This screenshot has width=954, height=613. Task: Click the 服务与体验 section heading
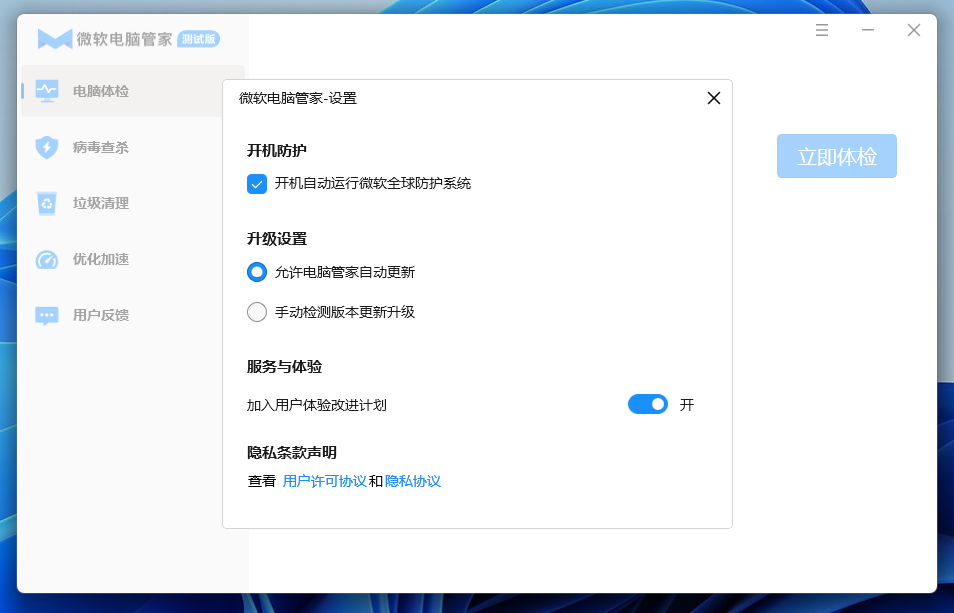[x=284, y=367]
